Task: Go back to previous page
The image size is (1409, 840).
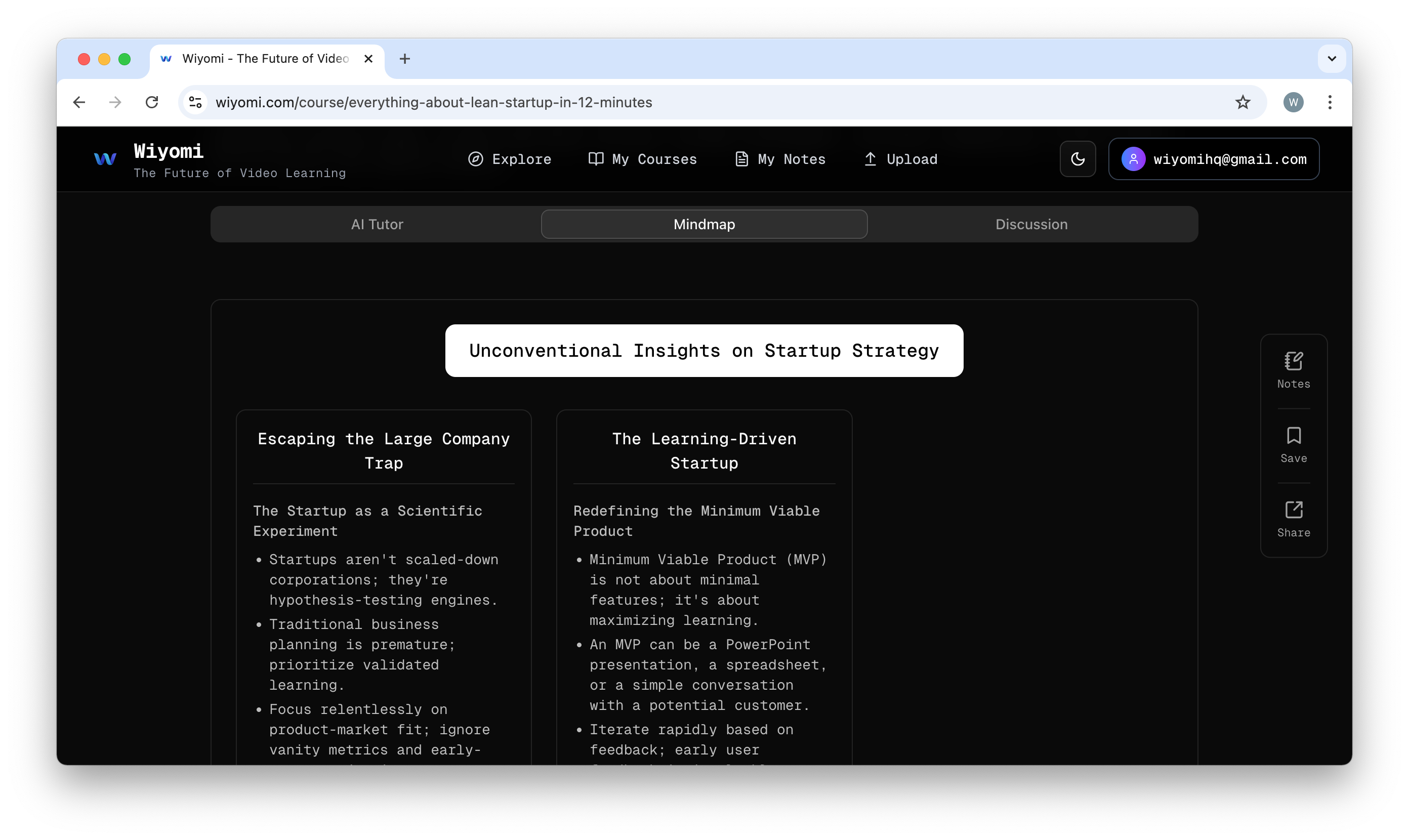Action: coord(79,102)
